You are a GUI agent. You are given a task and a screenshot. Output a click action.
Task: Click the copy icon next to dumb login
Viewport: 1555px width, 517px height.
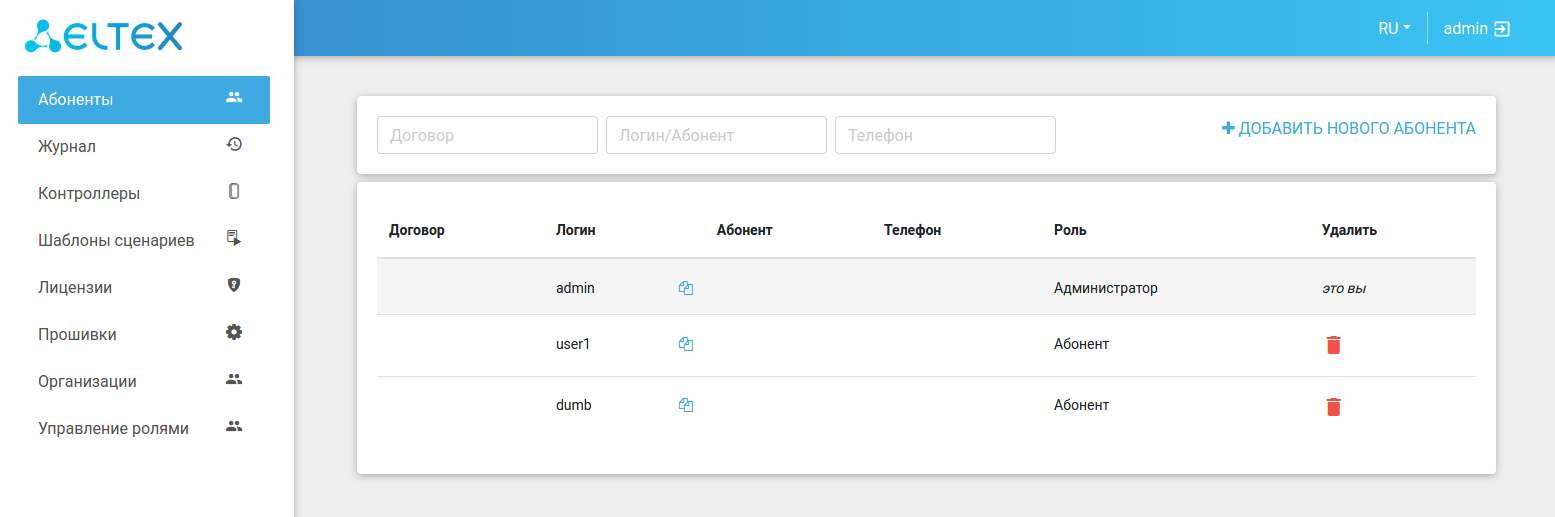pos(686,405)
